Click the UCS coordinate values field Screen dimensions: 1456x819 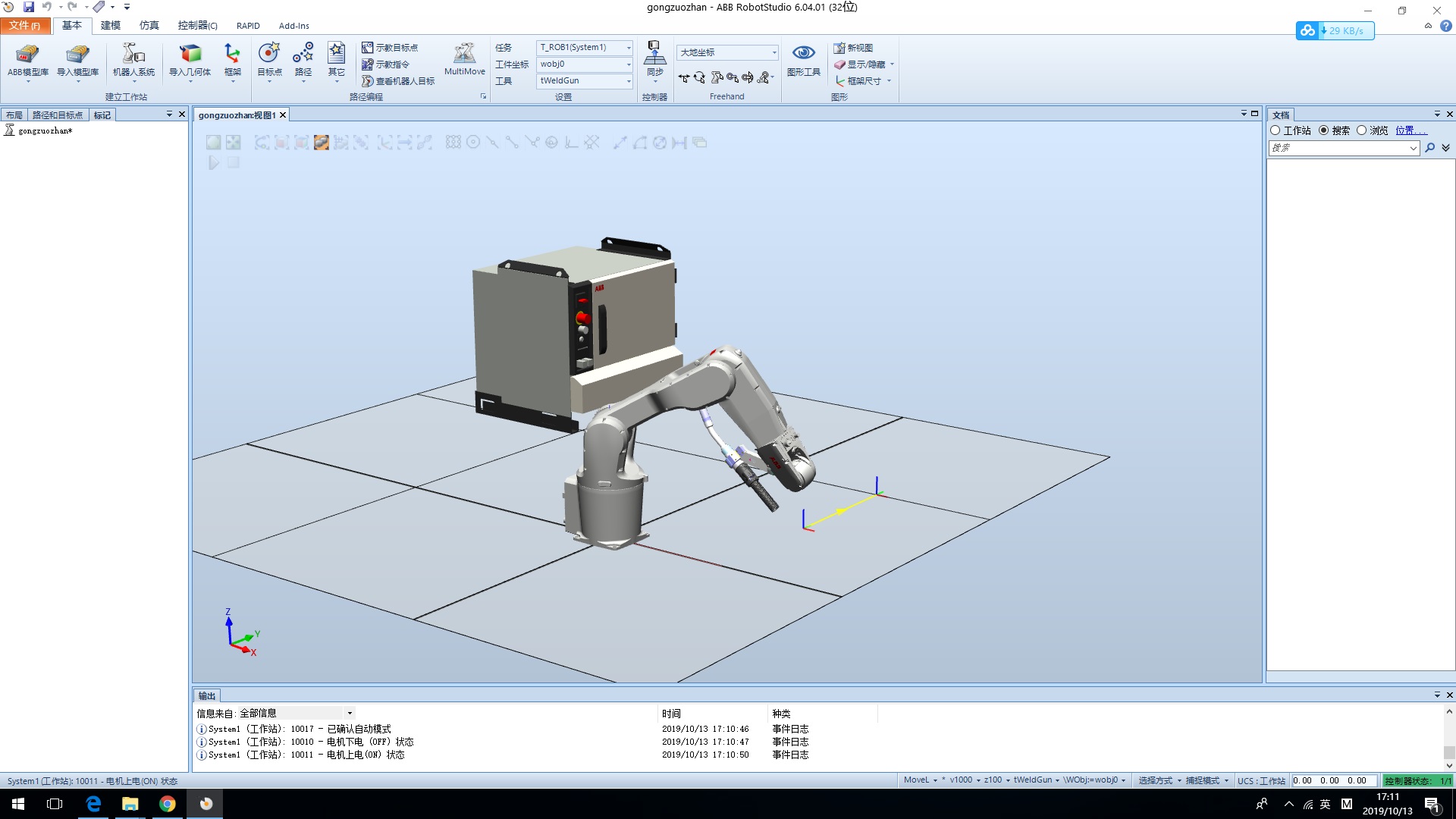click(x=1335, y=780)
